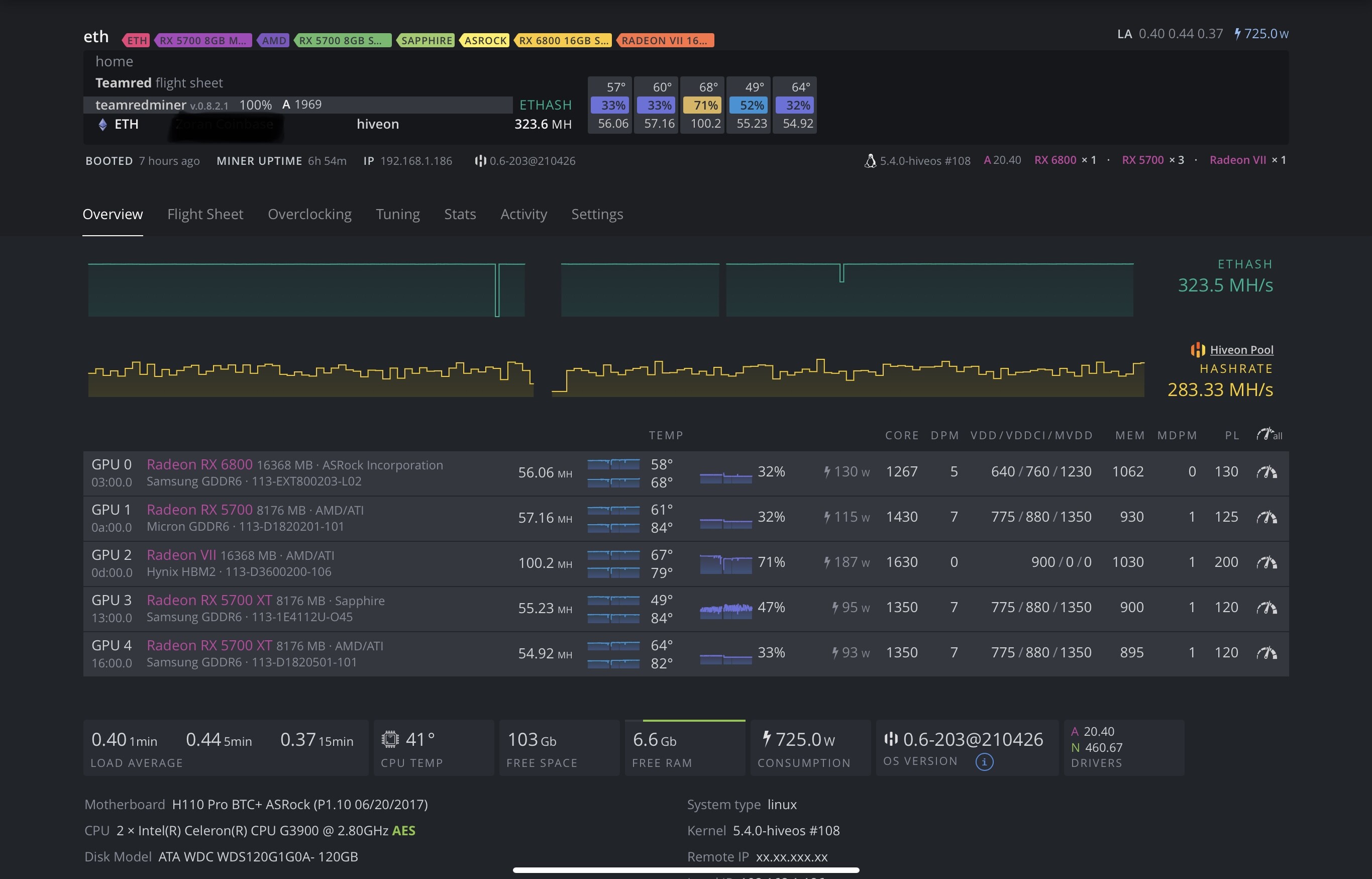
Task: Open the Flight Sheet tab
Action: [205, 214]
